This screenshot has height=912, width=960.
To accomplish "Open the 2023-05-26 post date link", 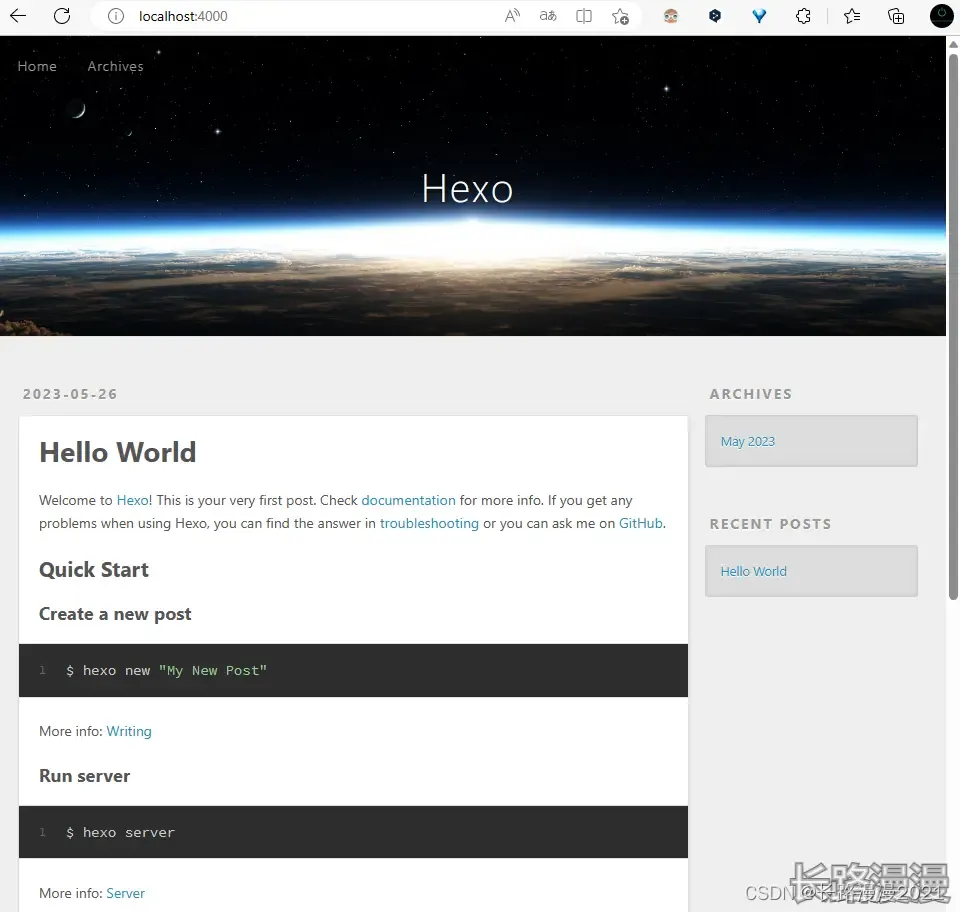I will [x=70, y=394].
